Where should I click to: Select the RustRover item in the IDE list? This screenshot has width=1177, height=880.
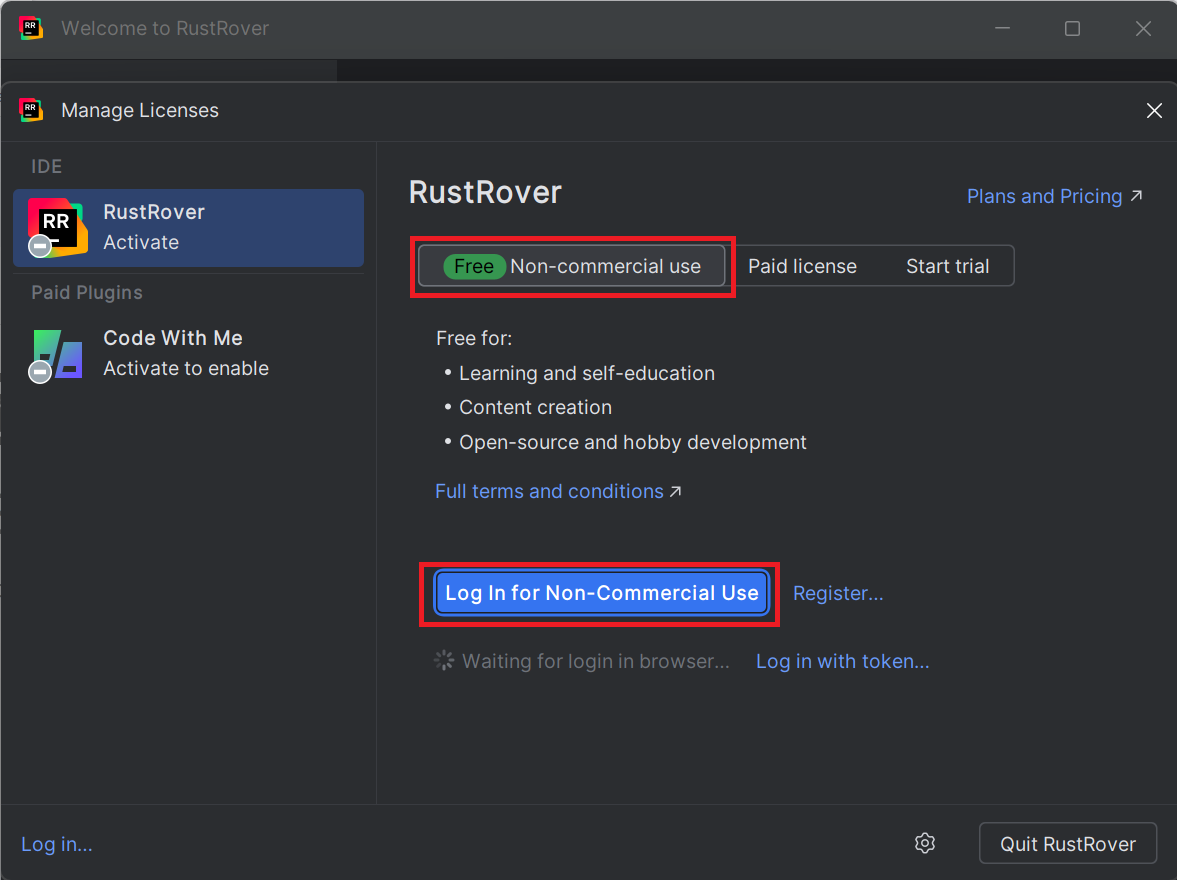tap(188, 228)
